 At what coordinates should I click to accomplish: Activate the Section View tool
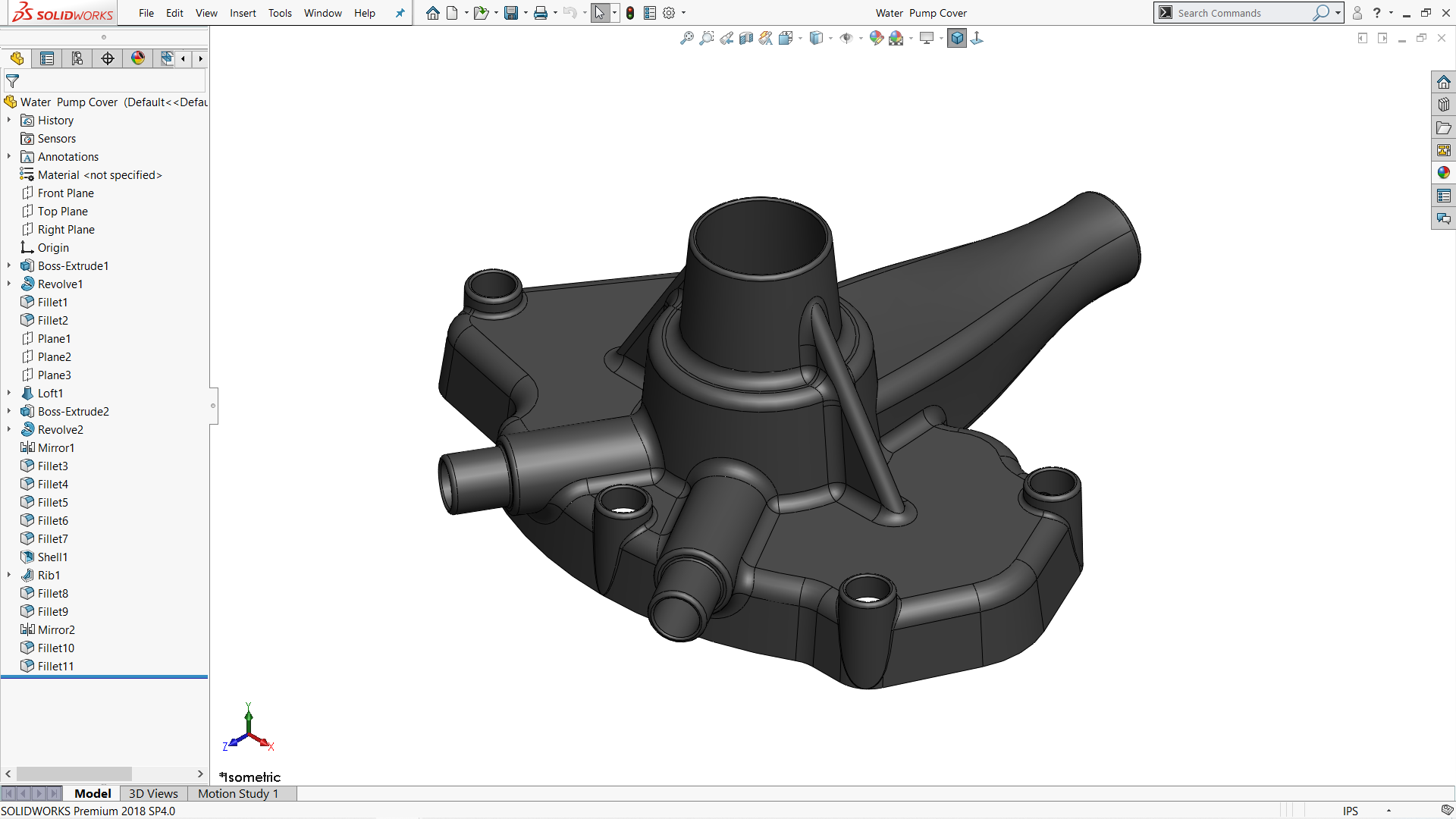pos(746,38)
